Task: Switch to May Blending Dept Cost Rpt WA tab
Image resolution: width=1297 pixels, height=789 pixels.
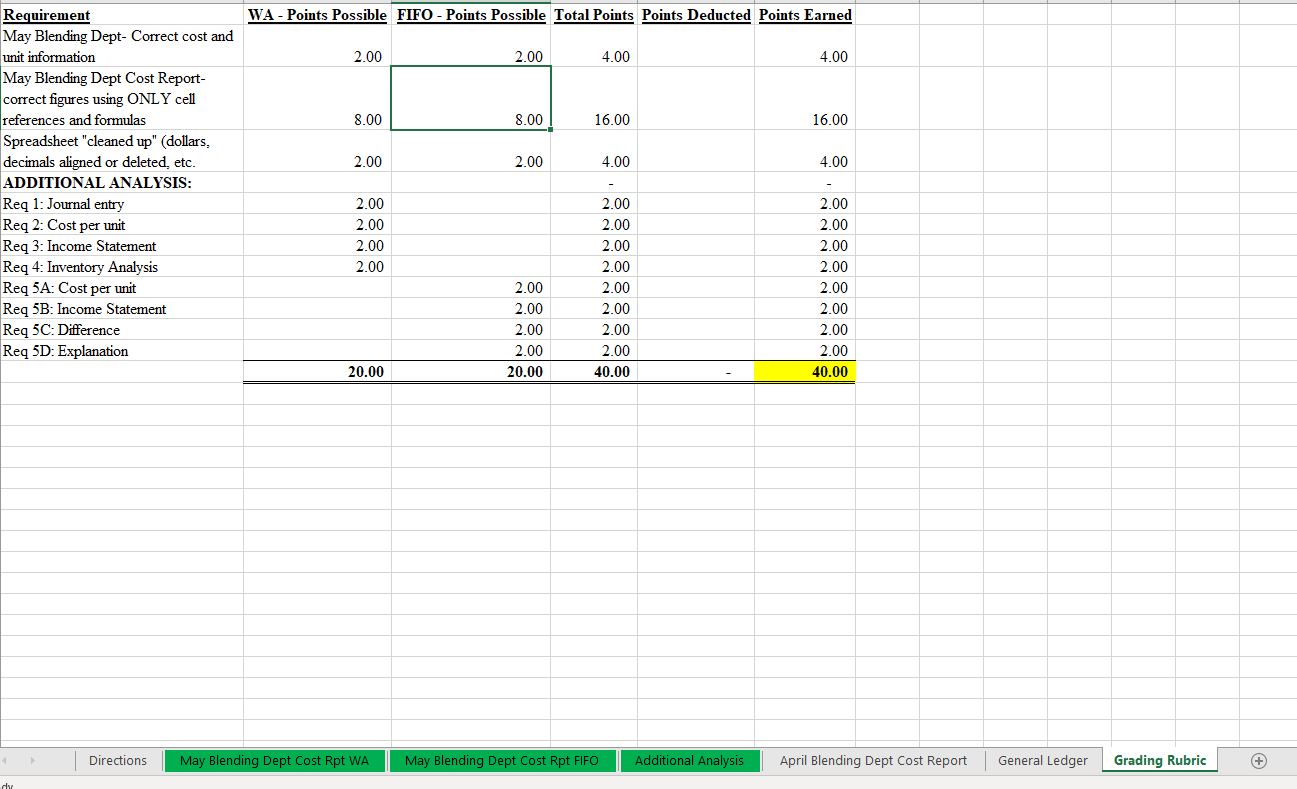Action: tap(274, 761)
